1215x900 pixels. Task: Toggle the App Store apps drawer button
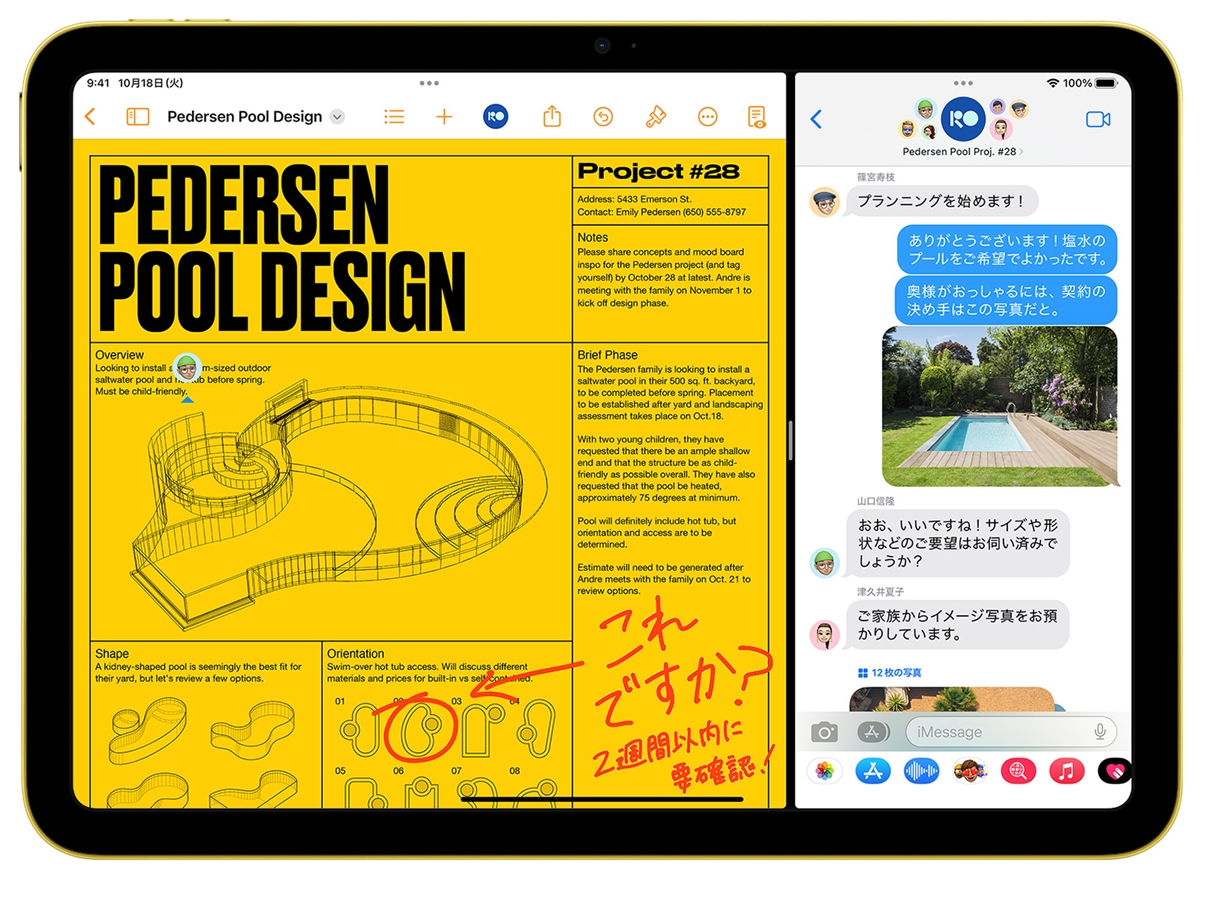[873, 732]
